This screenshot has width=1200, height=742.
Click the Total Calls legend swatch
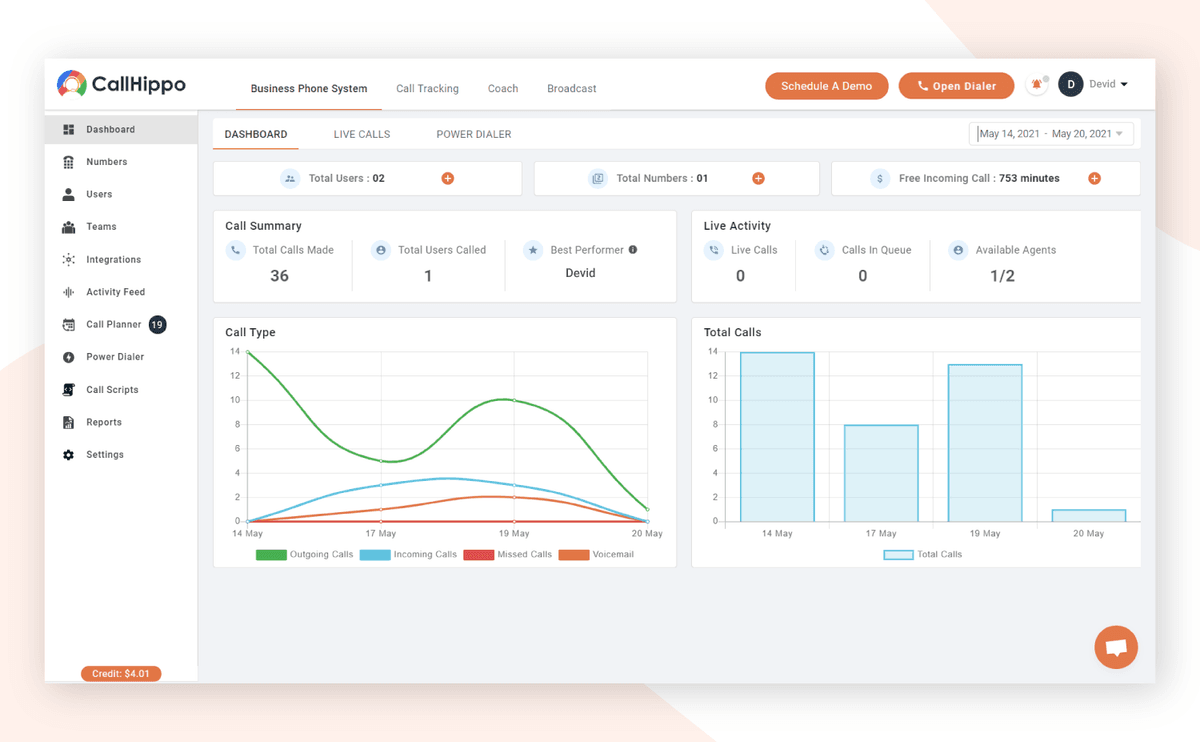898,554
